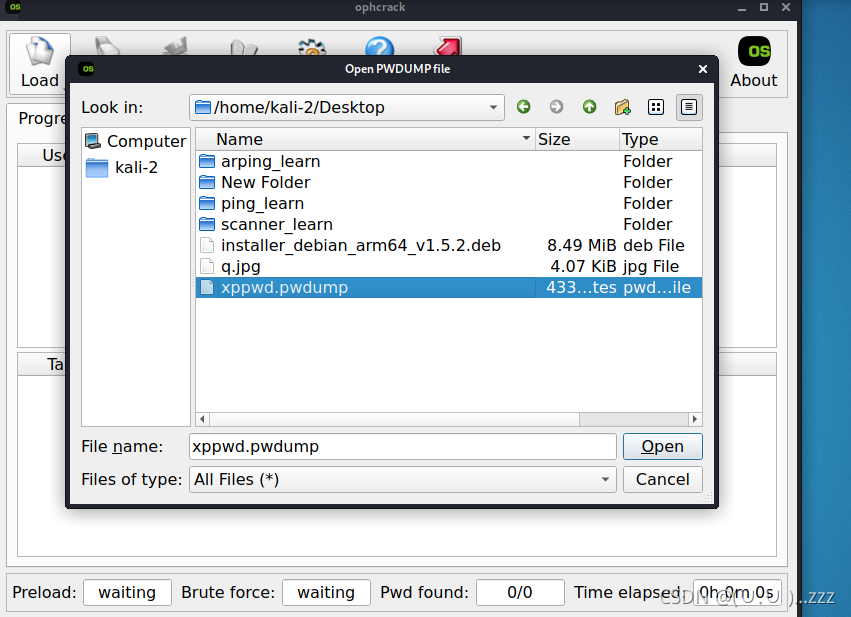Image resolution: width=851 pixels, height=617 pixels.
Task: Click the Brute force waiting status field
Action: (x=326, y=593)
